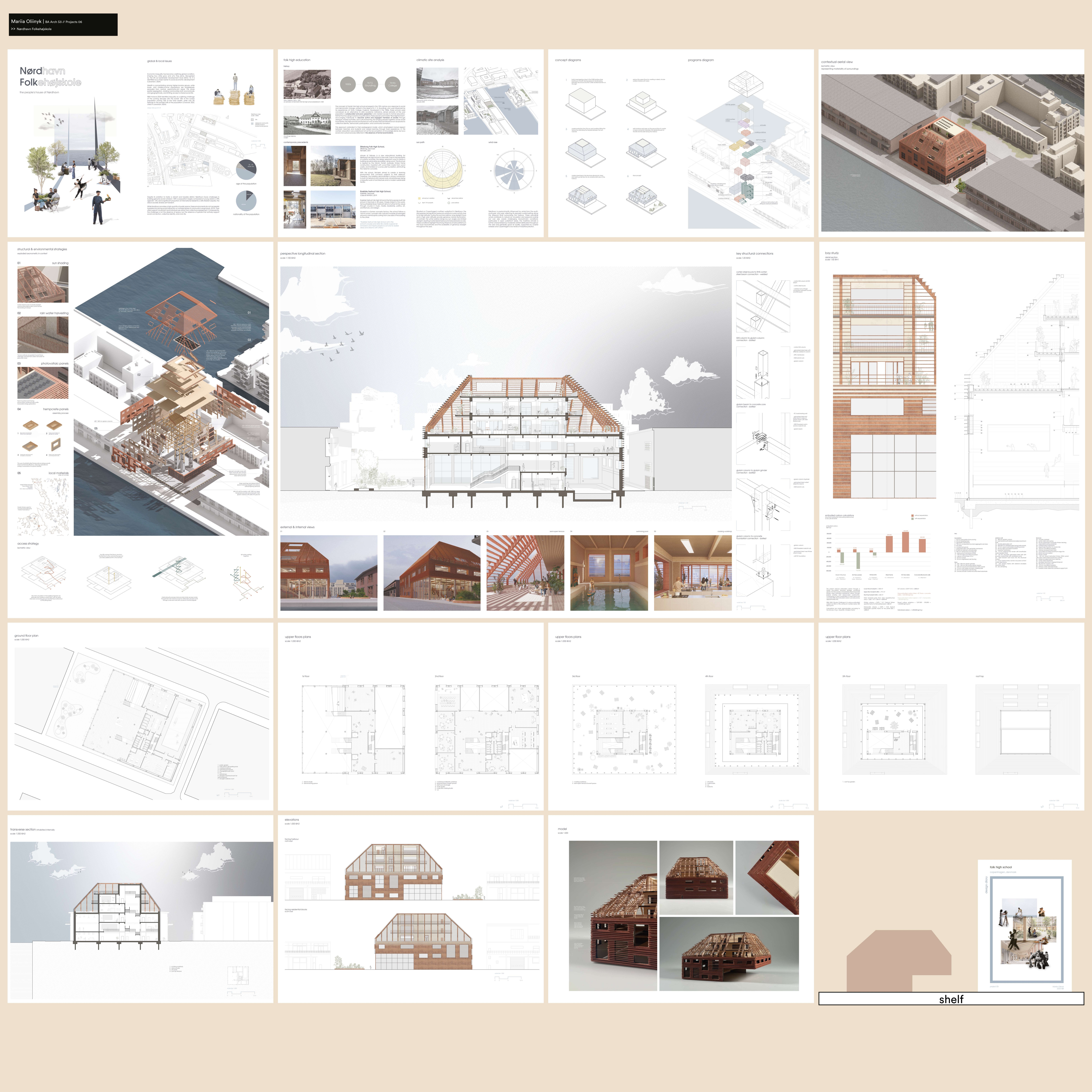1092x1092 pixels.
Task: Open the swimming pool interior render
Action: 609,573
